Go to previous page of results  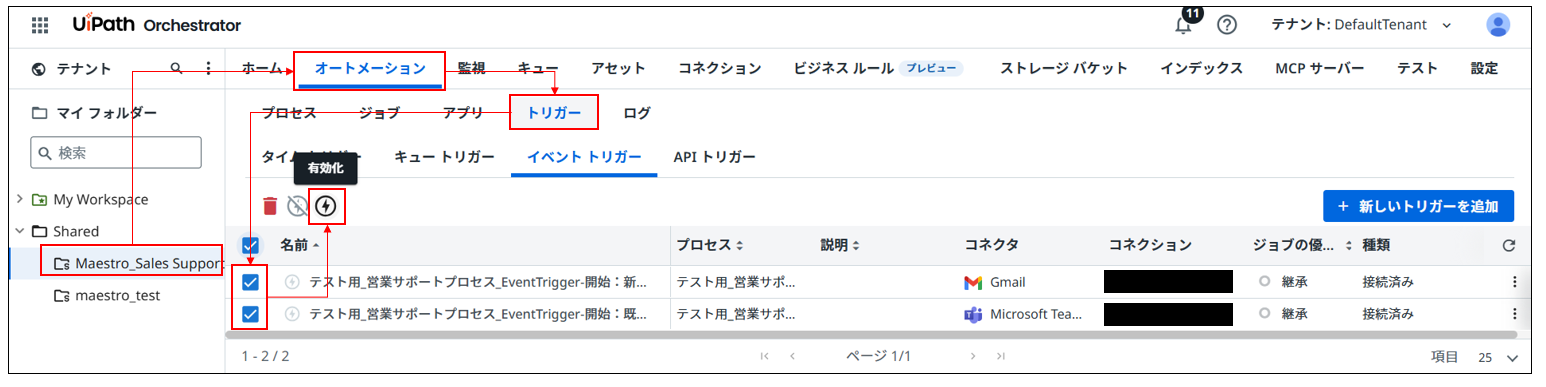(792, 355)
